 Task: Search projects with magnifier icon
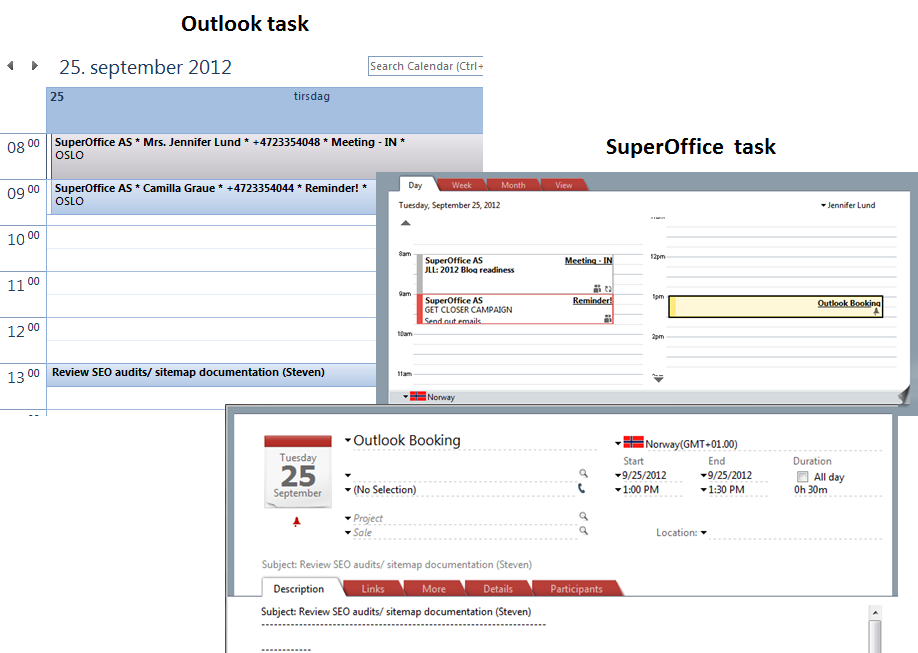583,516
